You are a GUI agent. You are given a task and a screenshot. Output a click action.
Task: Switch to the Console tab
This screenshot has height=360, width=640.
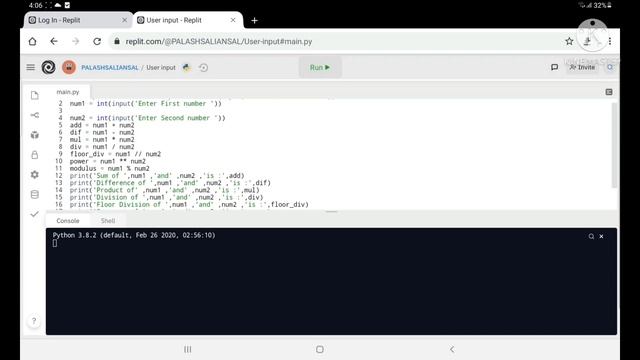click(68, 221)
